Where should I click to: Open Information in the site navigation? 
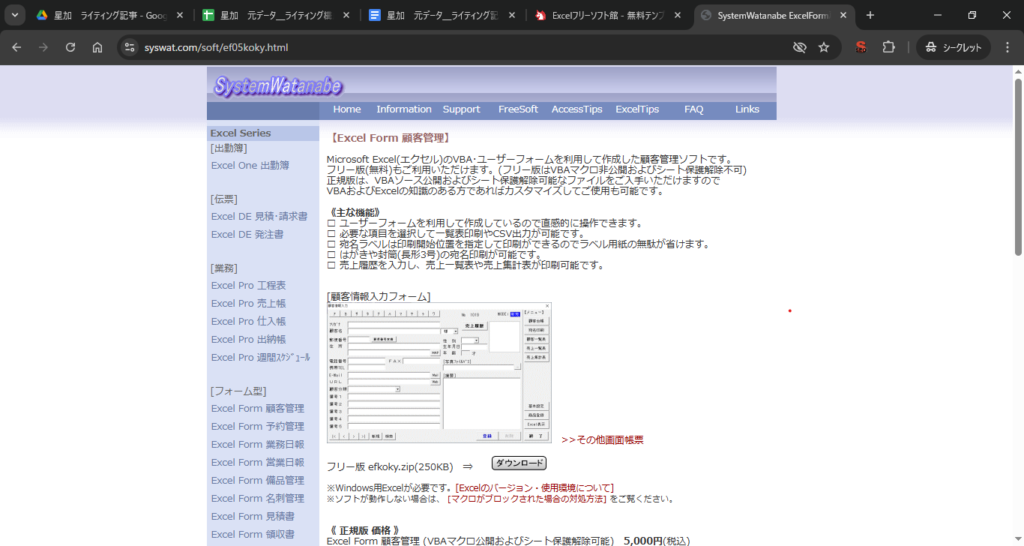click(404, 110)
